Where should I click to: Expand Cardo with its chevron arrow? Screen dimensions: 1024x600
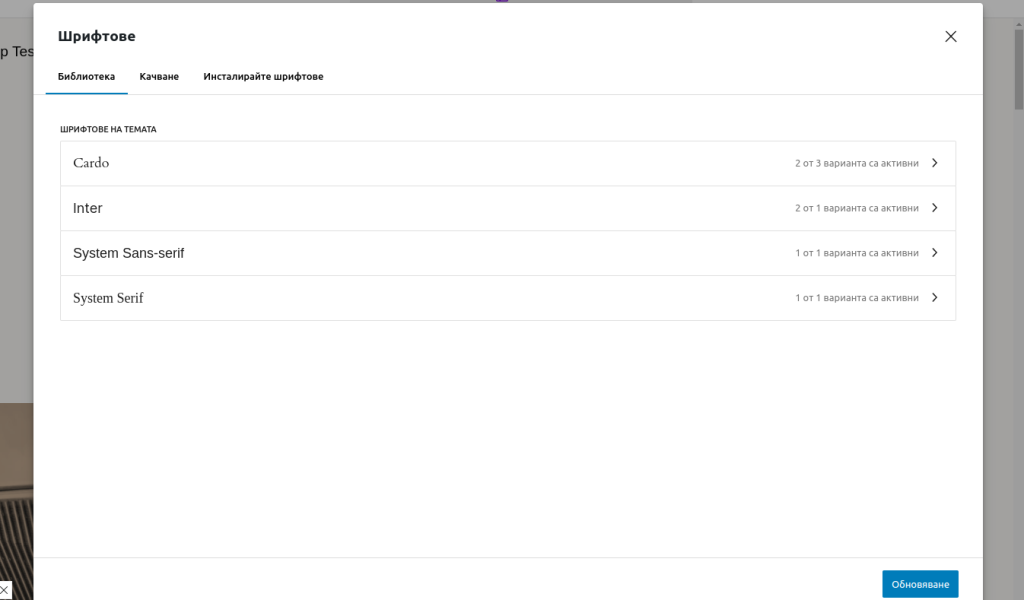click(935, 163)
